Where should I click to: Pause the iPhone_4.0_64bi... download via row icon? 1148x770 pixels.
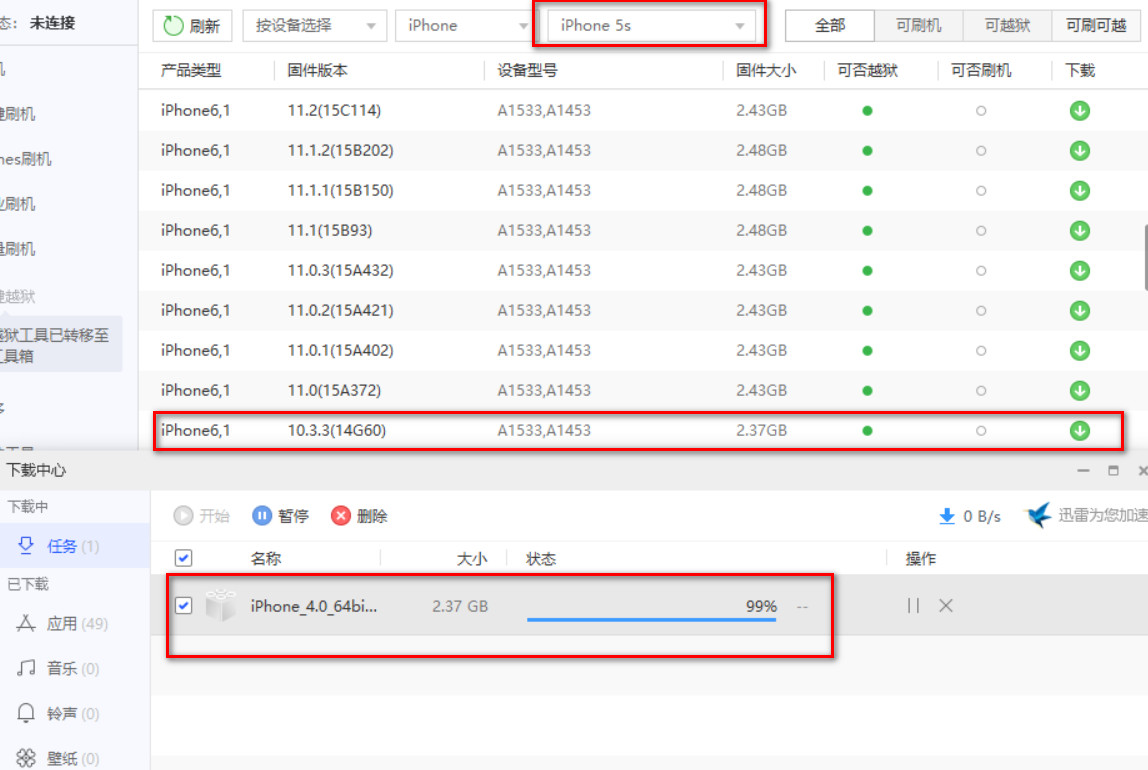(913, 605)
